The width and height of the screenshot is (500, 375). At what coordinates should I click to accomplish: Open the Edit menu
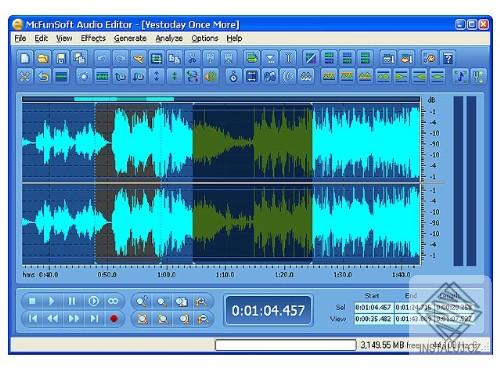click(41, 39)
